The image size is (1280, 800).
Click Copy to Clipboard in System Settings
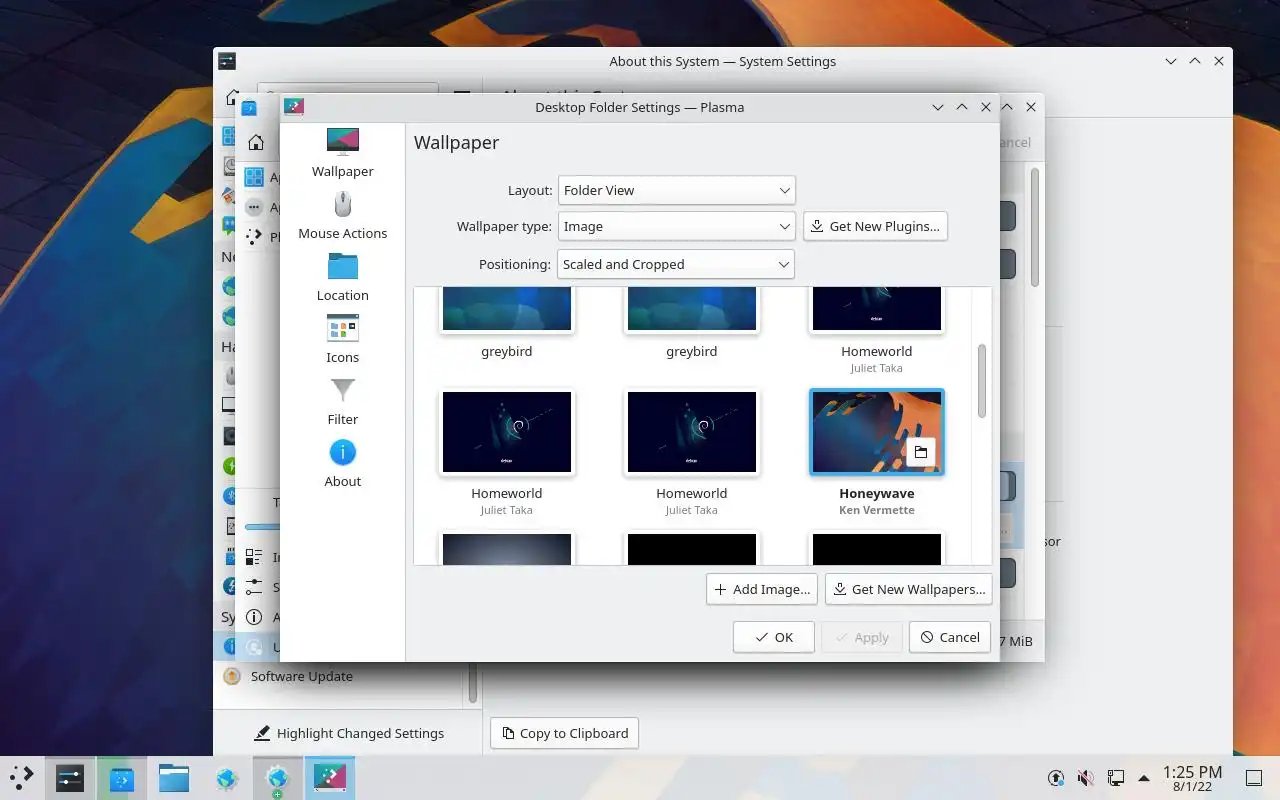coord(564,733)
